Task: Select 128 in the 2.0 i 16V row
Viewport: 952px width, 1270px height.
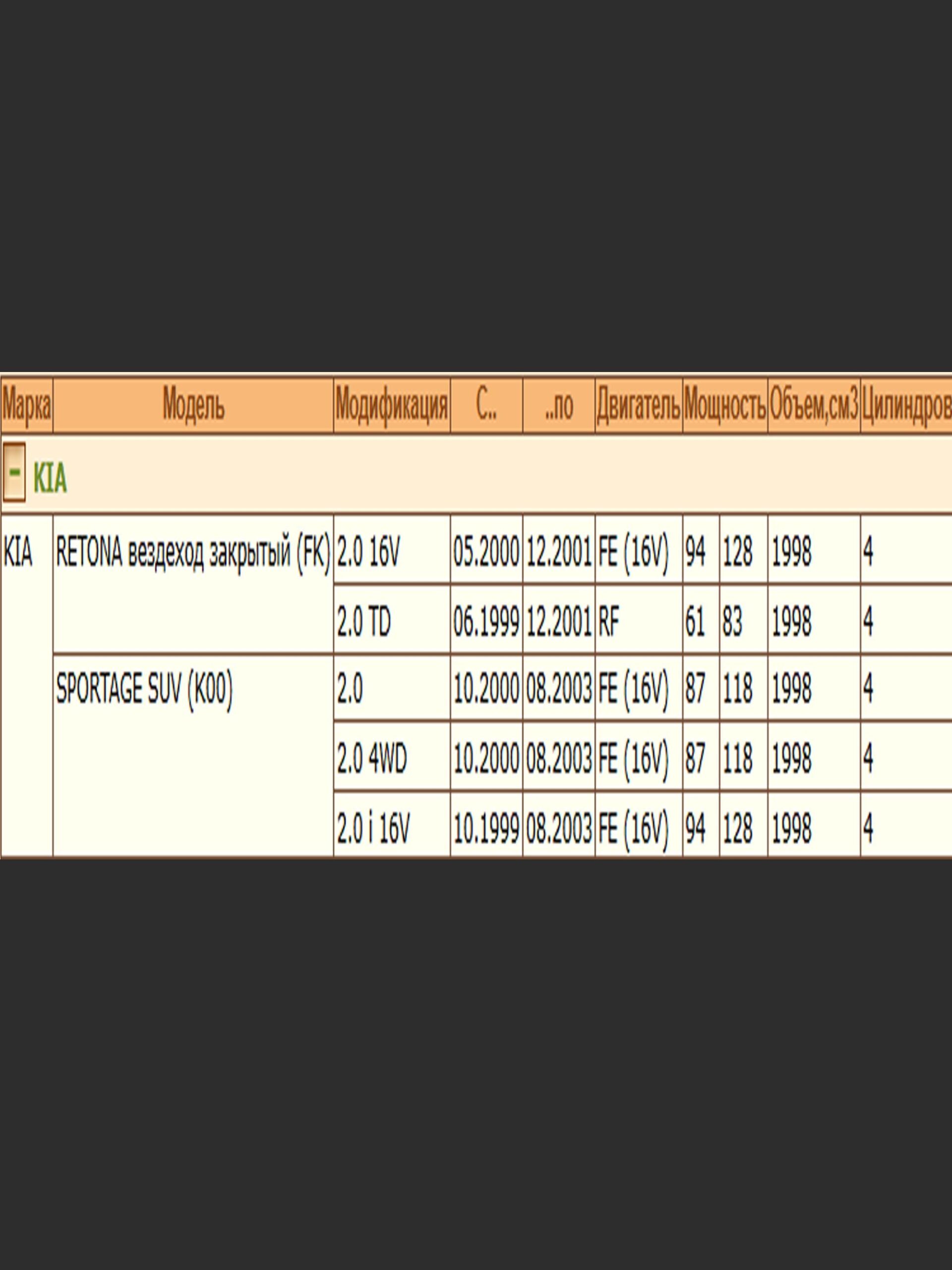Action: click(x=744, y=825)
